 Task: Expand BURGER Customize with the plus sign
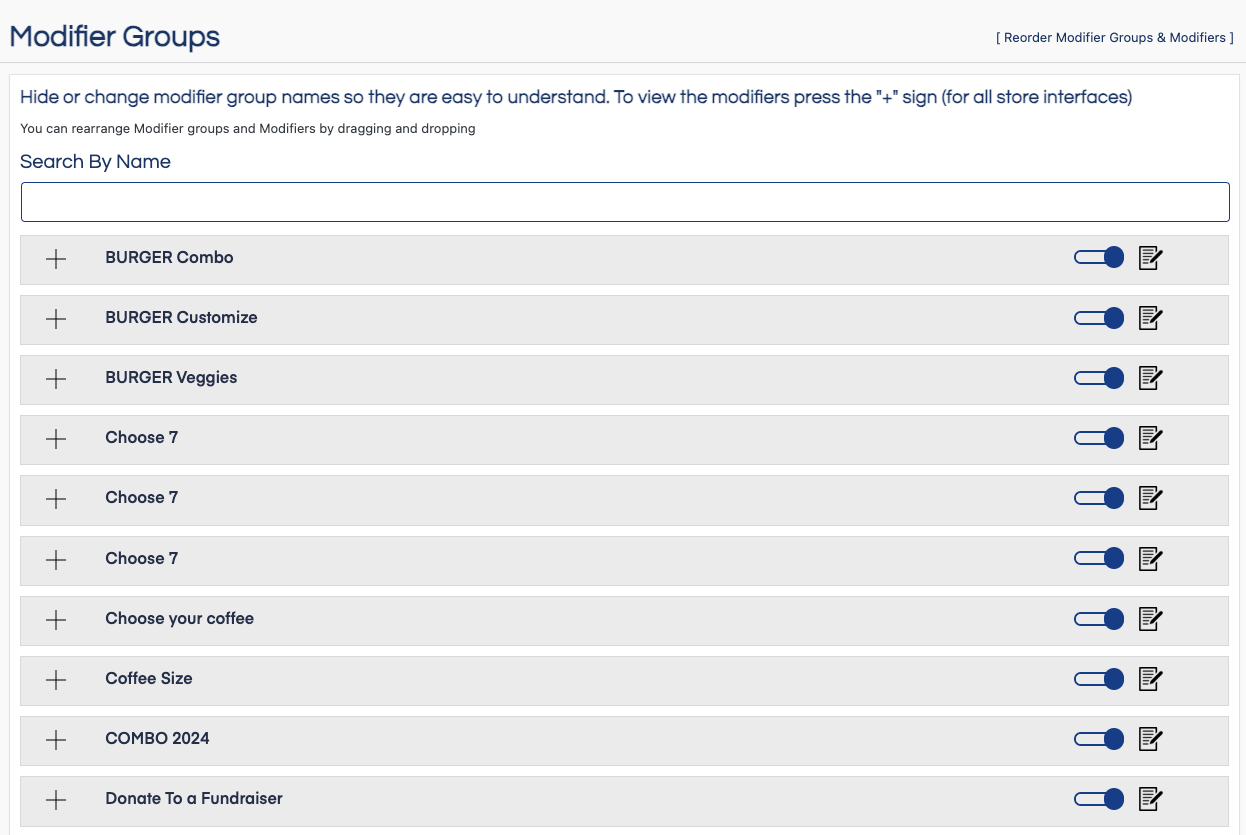coord(56,319)
